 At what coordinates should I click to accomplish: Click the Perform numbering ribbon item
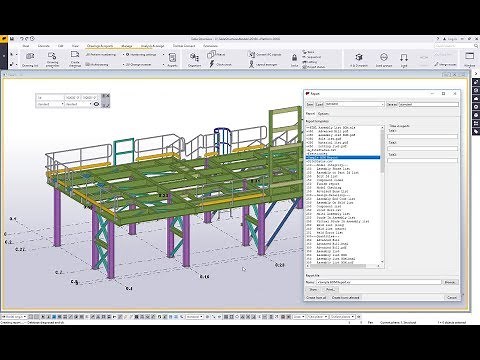tap(101, 54)
